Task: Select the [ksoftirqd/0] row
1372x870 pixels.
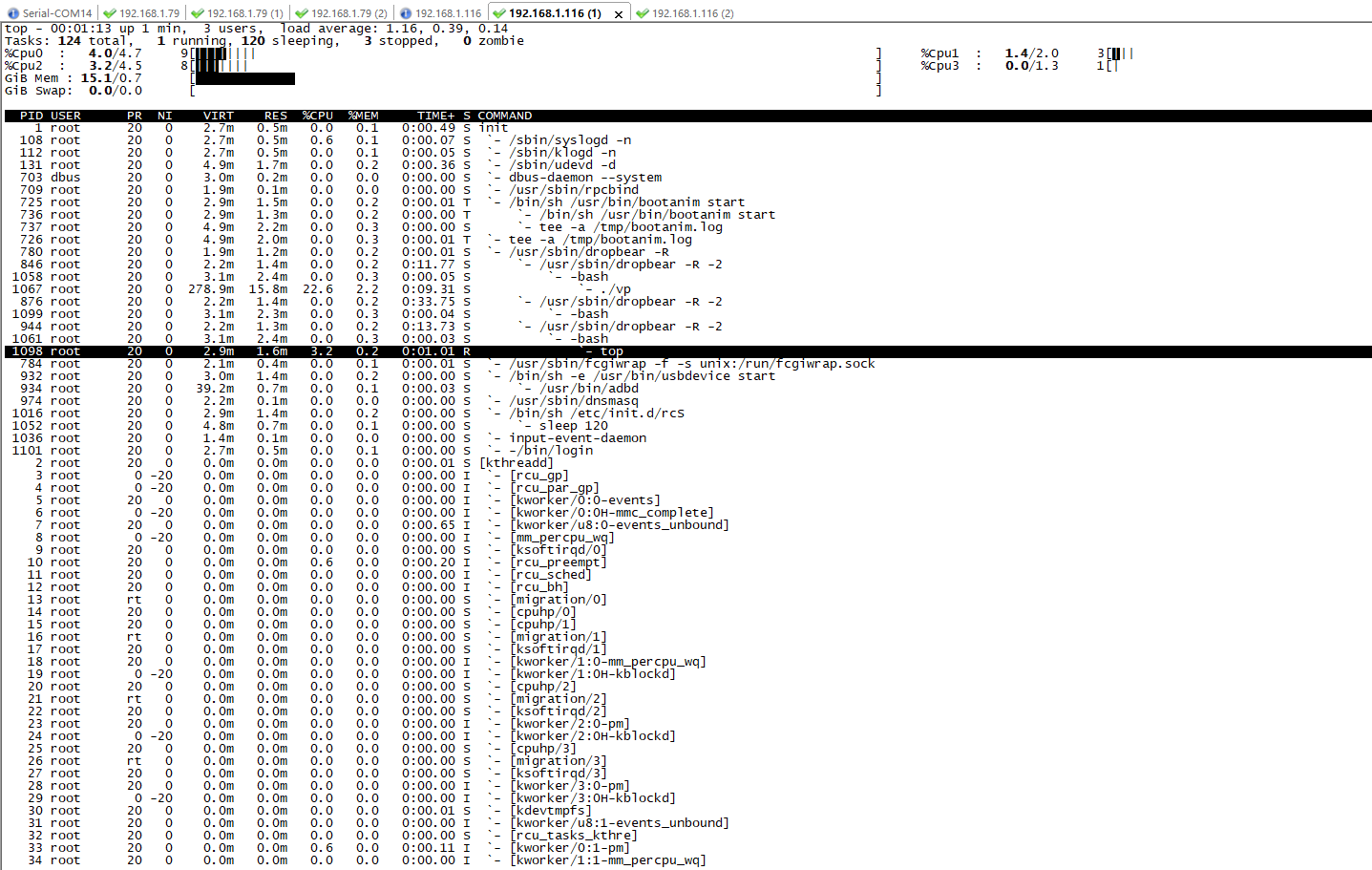Action: pos(687,550)
